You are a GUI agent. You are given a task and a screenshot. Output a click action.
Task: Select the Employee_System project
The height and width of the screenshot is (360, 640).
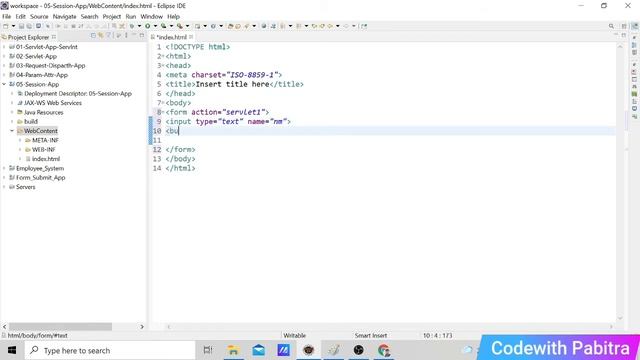40,168
